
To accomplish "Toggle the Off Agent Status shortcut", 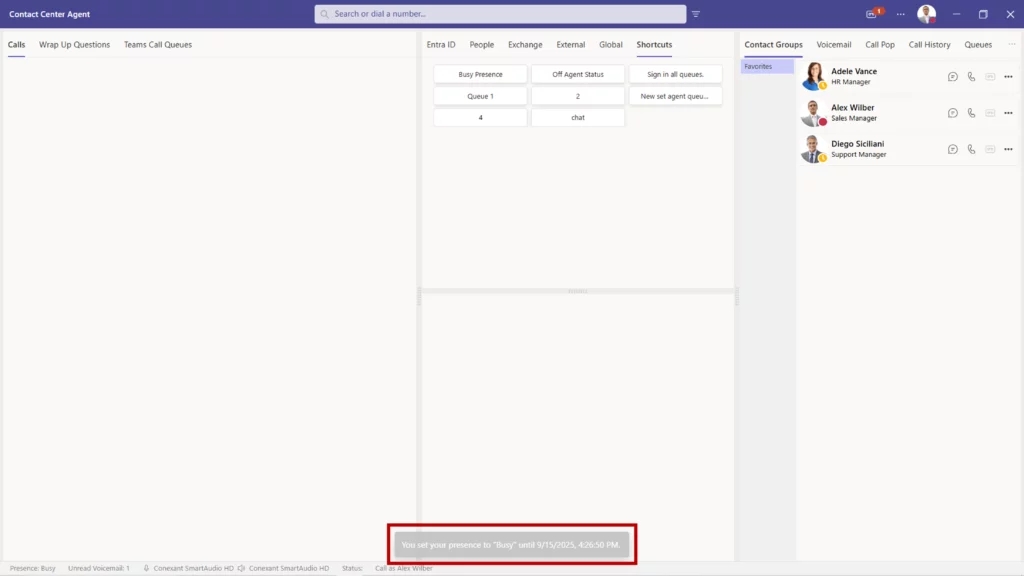I will point(578,74).
